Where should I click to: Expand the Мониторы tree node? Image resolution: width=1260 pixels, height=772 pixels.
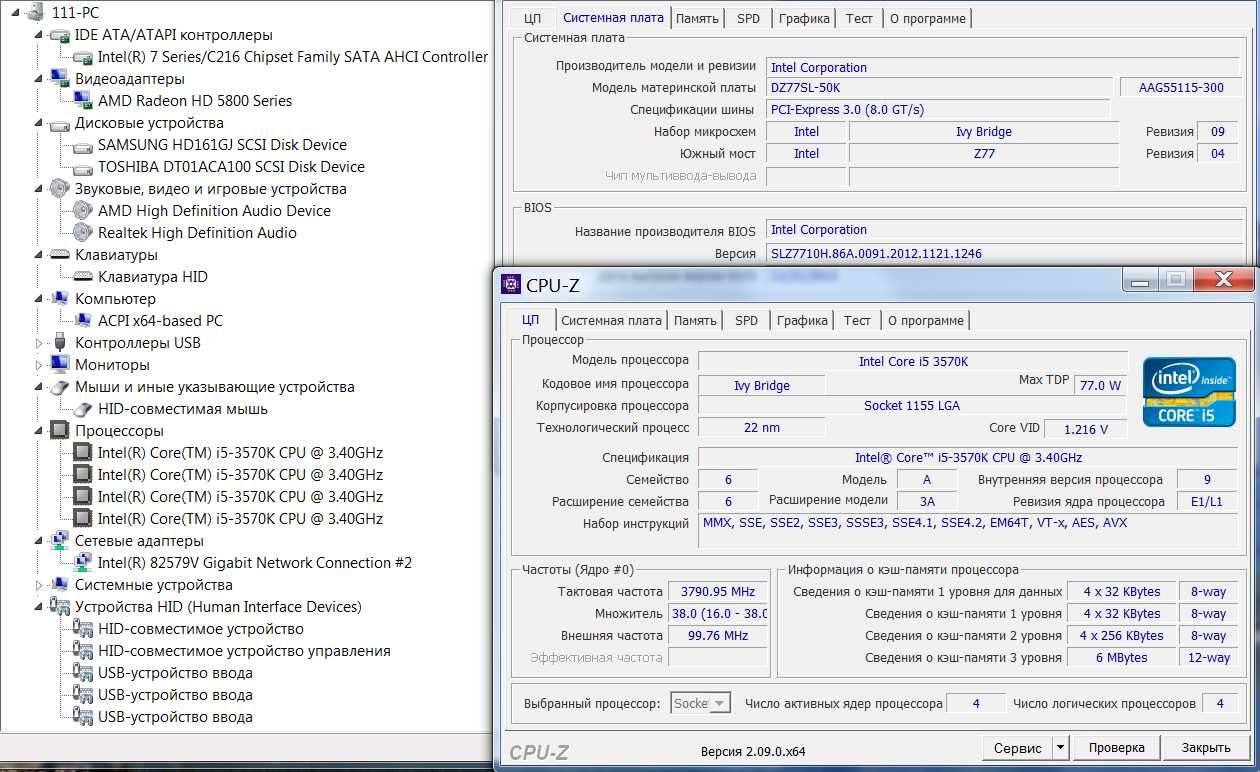[x=40, y=365]
